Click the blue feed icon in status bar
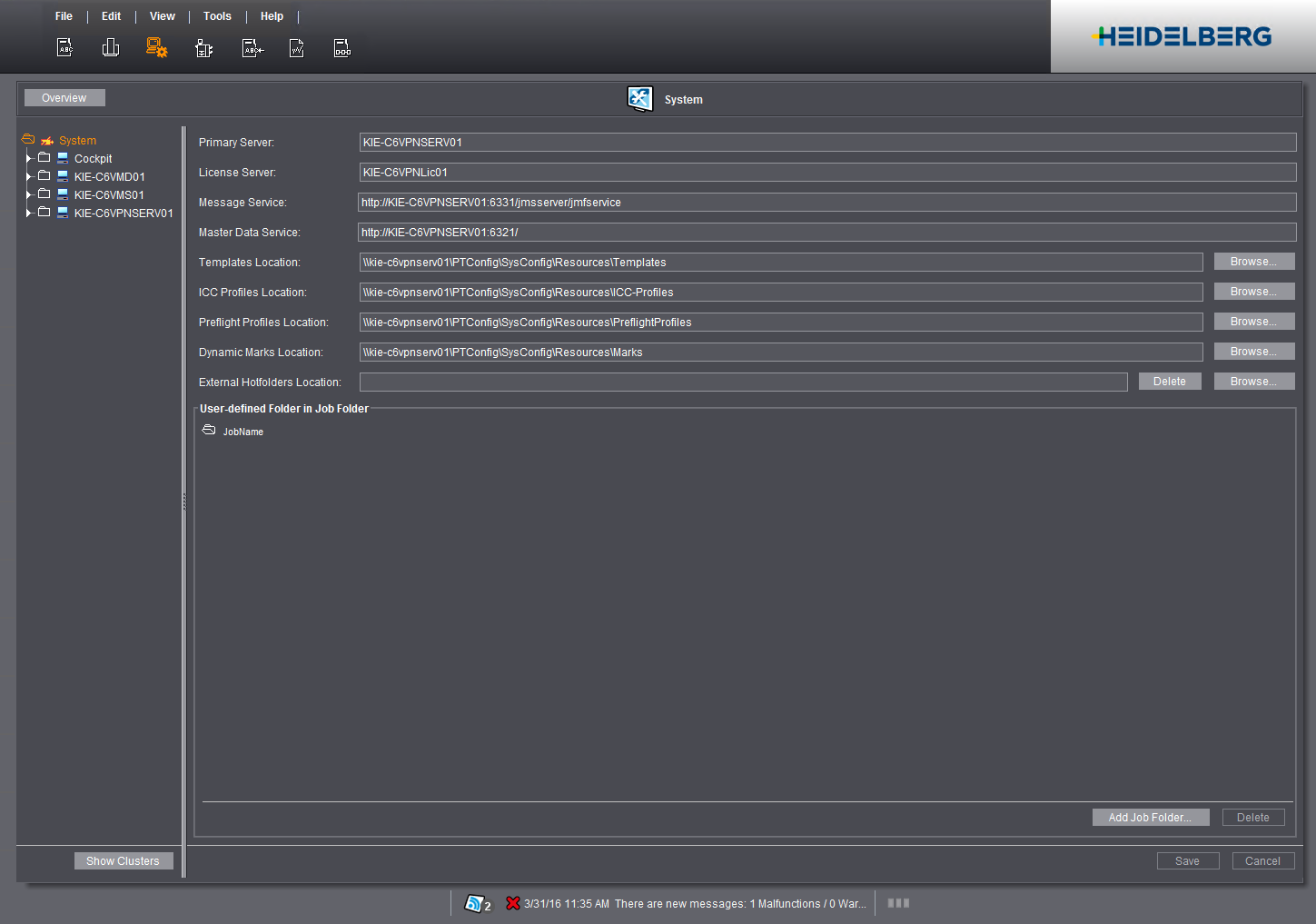1316x924 pixels. (473, 903)
